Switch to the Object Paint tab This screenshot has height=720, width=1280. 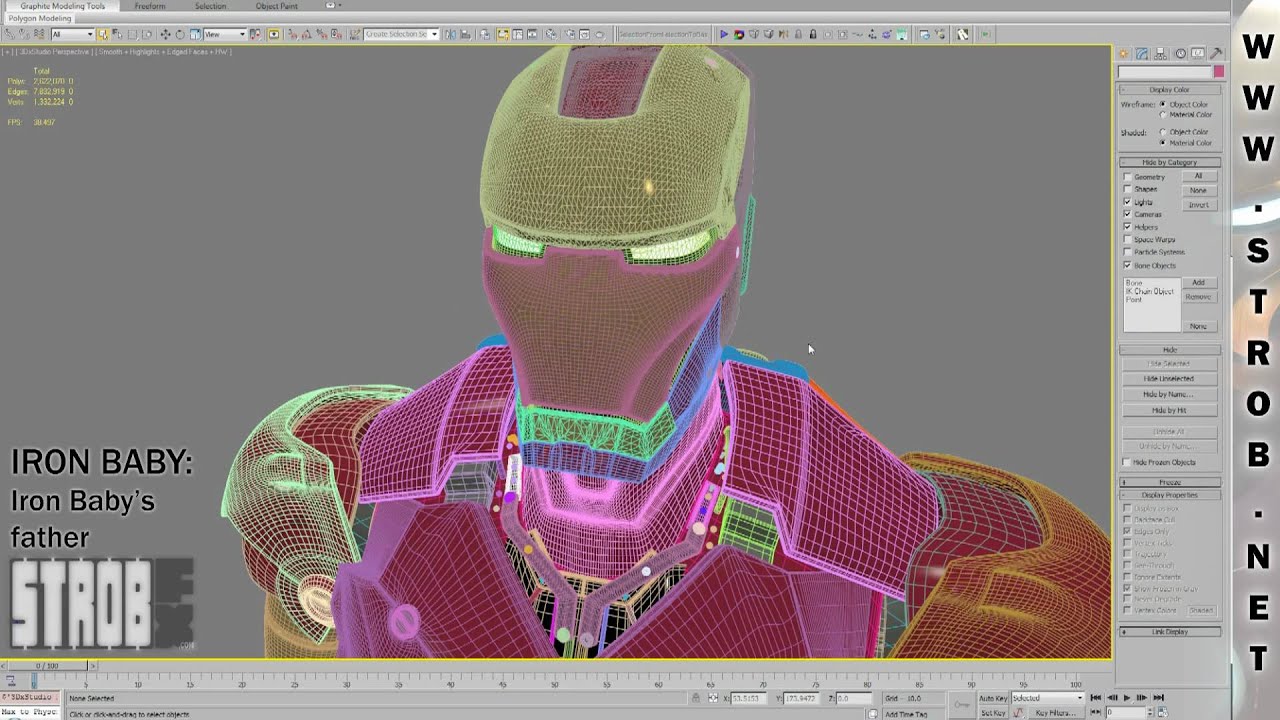(276, 6)
